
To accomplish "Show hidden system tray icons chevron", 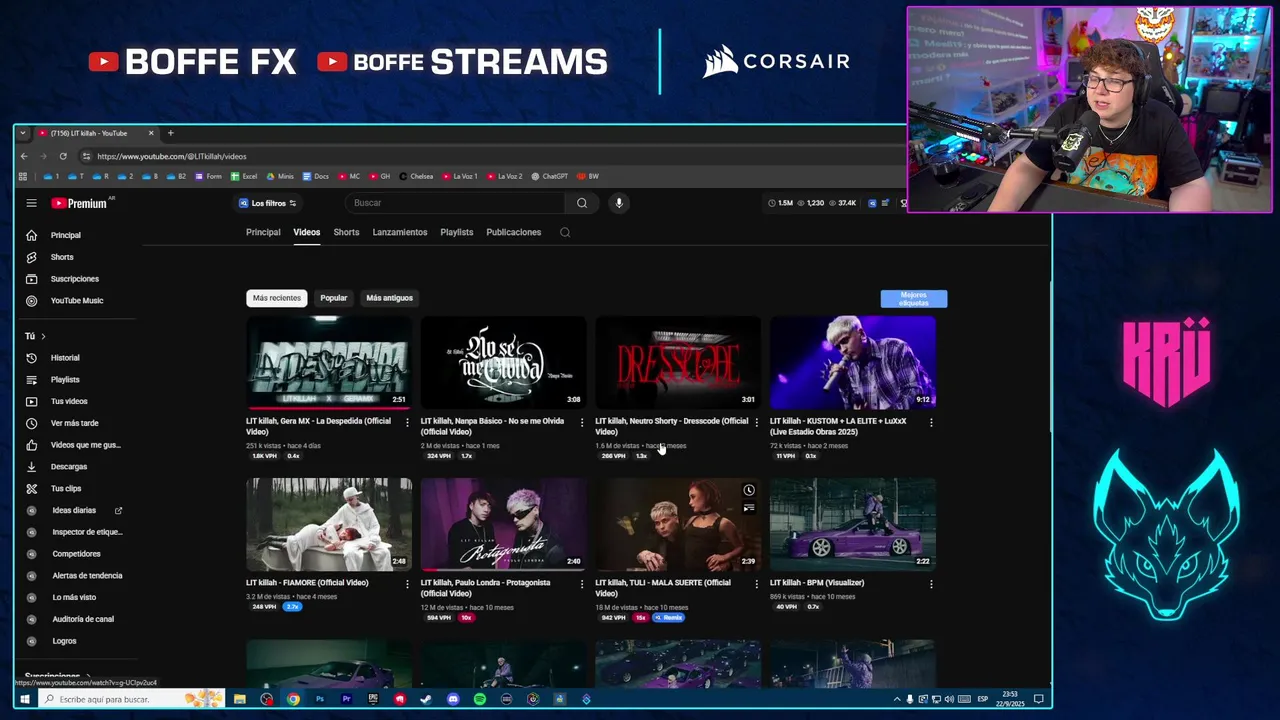I will coord(897,699).
